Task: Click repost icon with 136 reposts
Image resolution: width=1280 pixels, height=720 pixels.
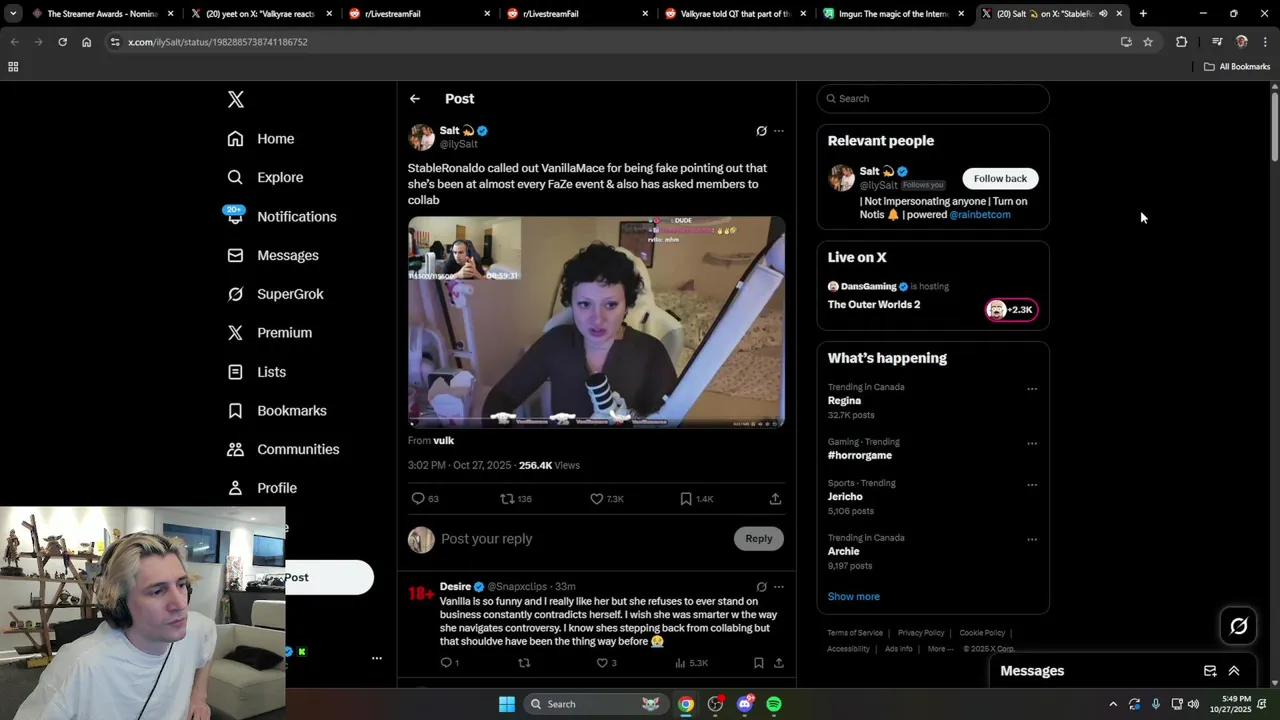Action: (507, 498)
